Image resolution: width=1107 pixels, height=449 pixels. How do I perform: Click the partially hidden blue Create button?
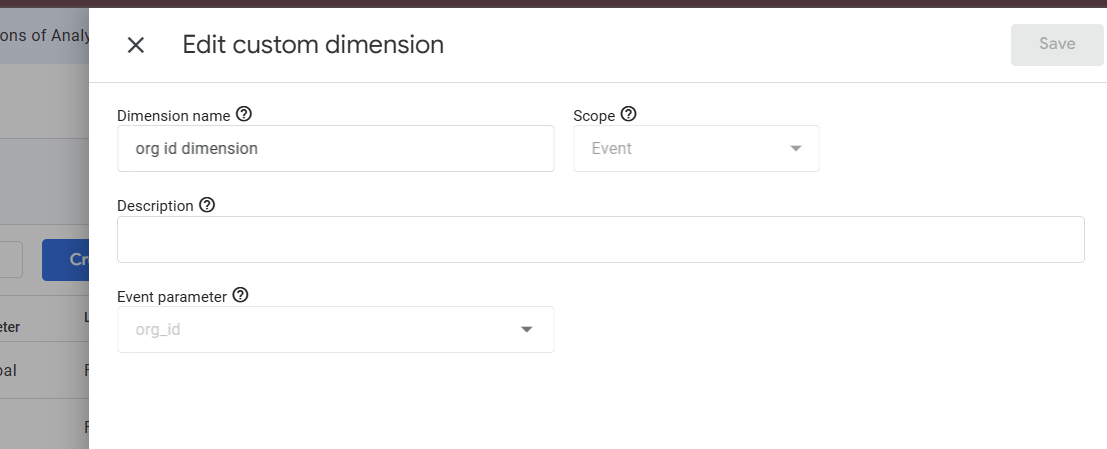(66, 260)
